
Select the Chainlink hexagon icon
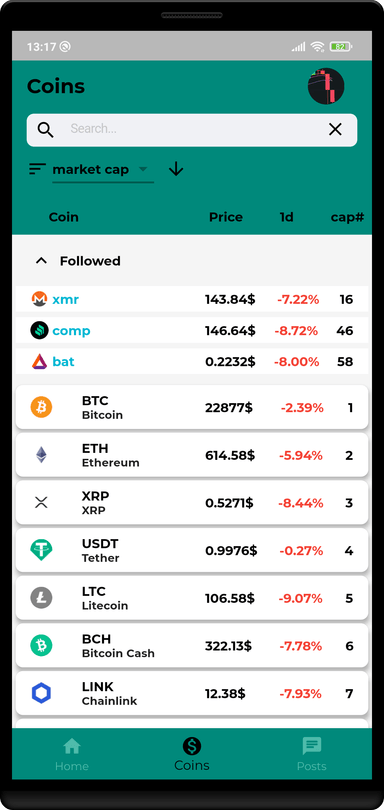coord(41,693)
